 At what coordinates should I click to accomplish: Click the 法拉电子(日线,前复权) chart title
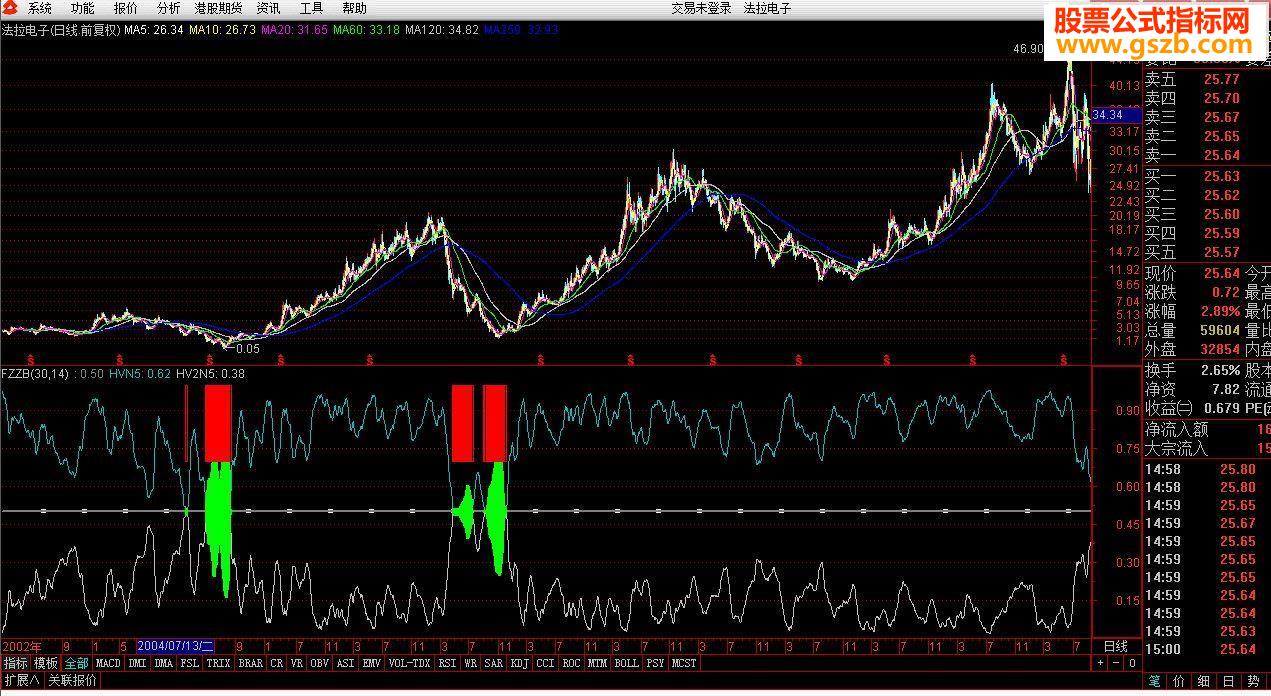click(60, 30)
